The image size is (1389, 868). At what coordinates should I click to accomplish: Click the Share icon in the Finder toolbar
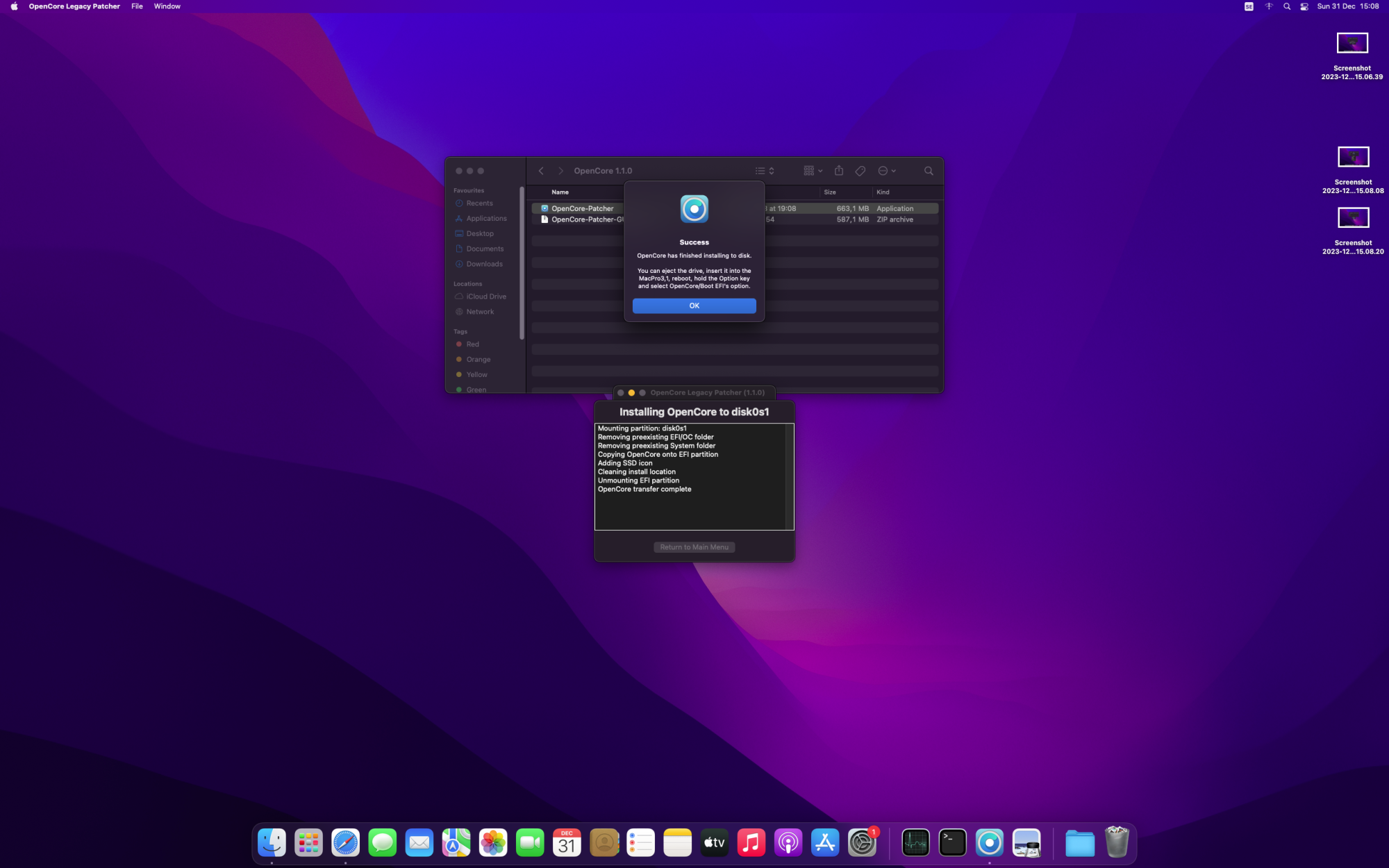pos(839,171)
